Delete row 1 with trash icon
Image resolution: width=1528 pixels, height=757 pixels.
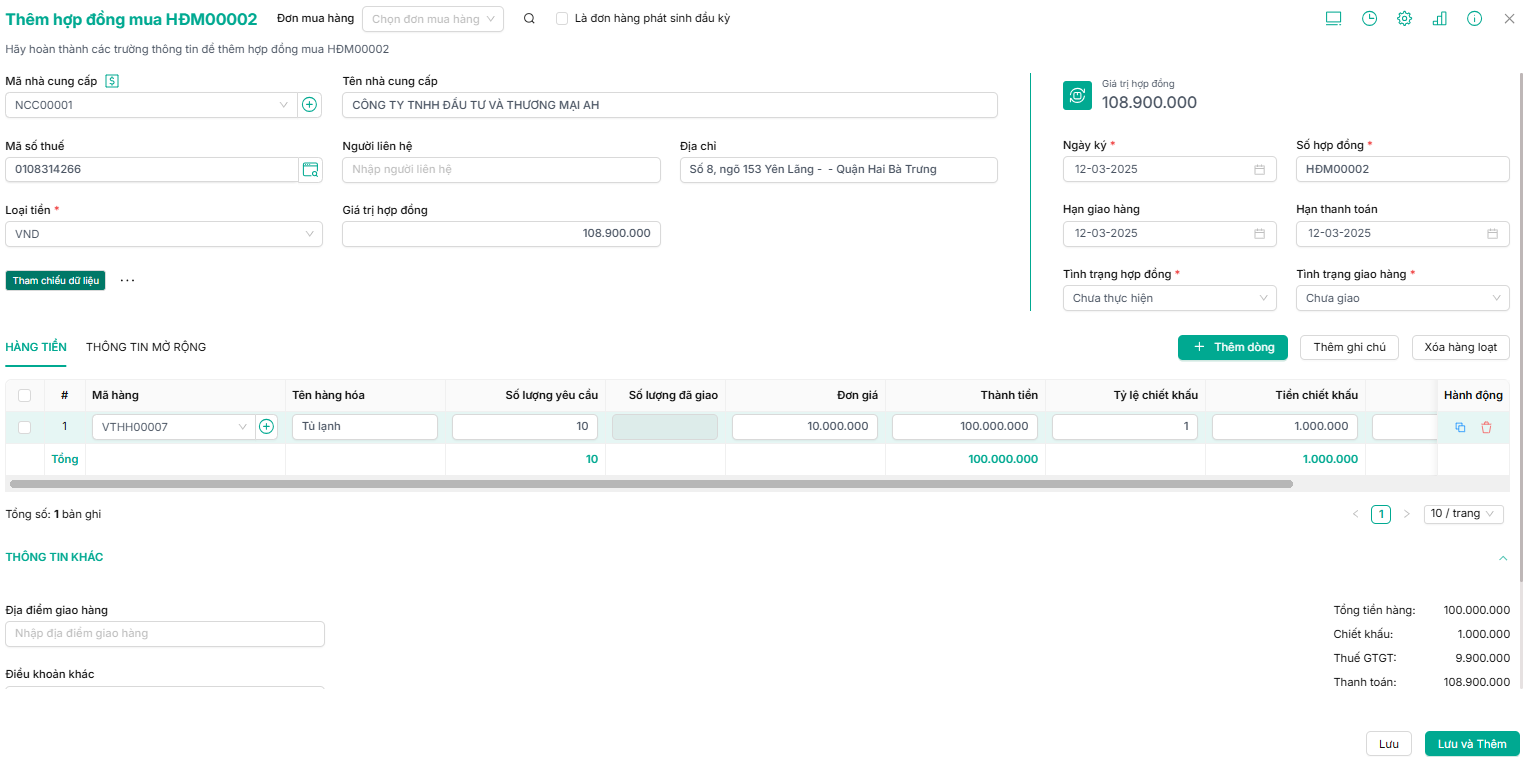click(x=1486, y=427)
